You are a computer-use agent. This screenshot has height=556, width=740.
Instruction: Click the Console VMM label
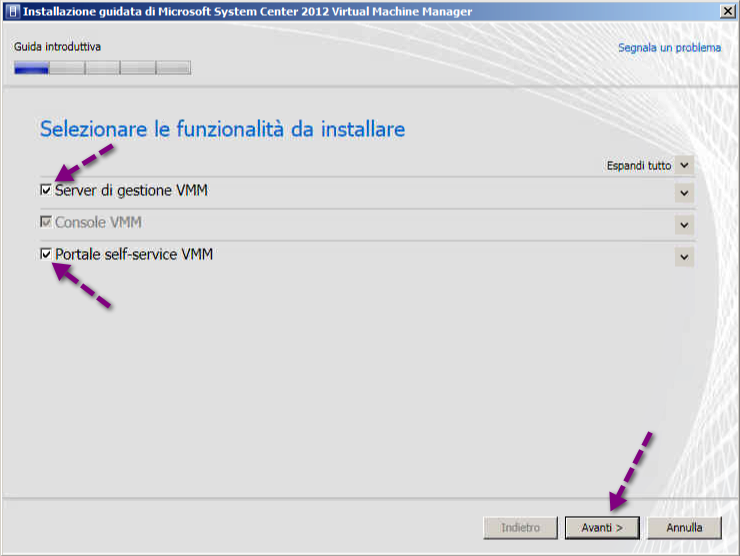tap(98, 222)
